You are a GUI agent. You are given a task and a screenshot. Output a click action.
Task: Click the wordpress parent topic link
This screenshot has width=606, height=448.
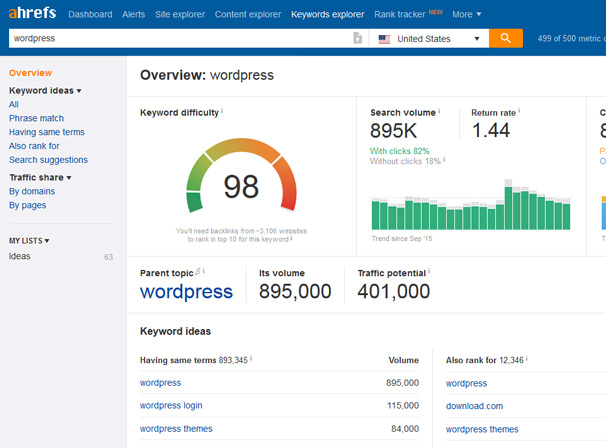pos(186,292)
